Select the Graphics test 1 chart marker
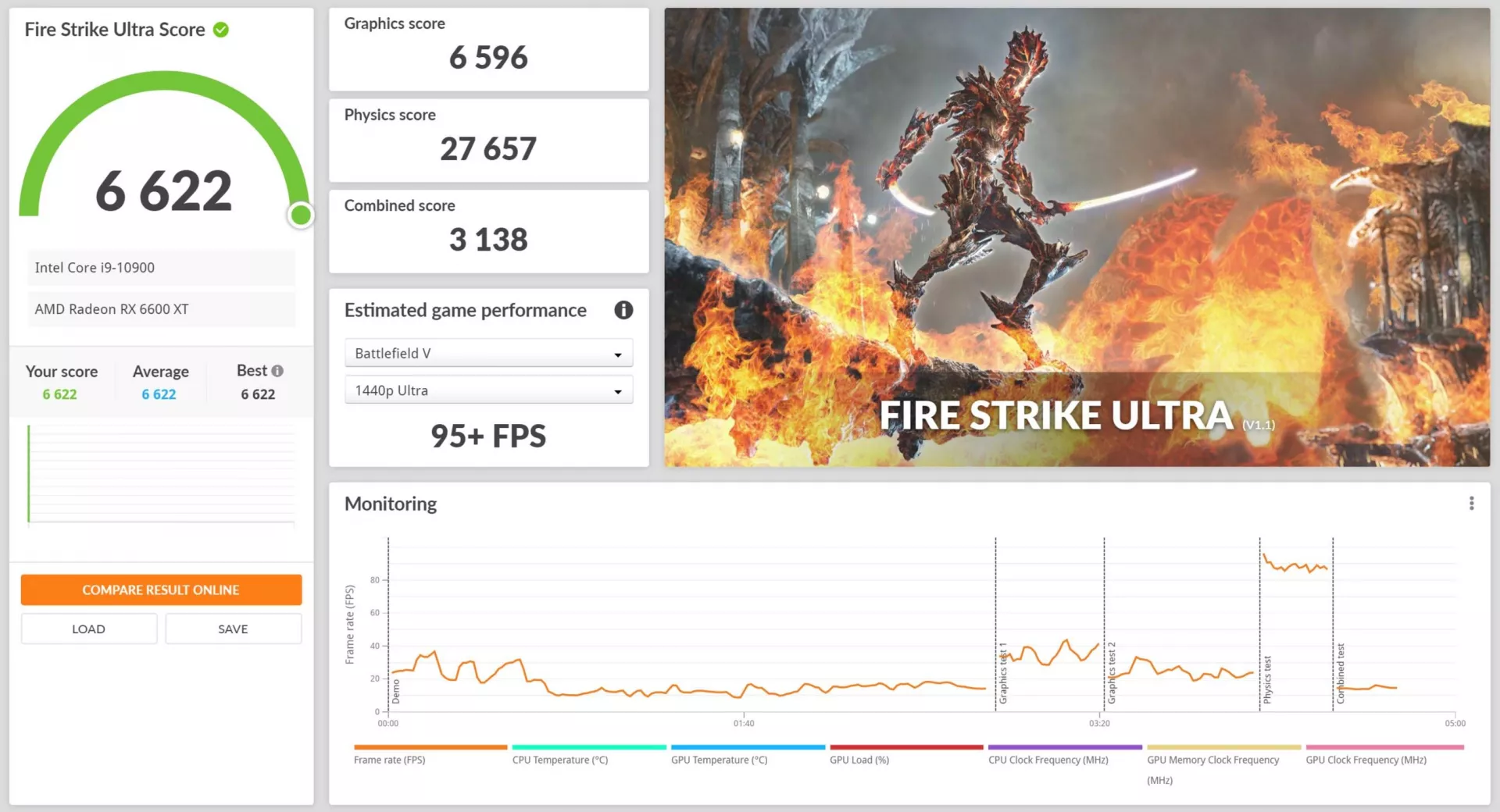 pyautogui.click(x=1003, y=673)
